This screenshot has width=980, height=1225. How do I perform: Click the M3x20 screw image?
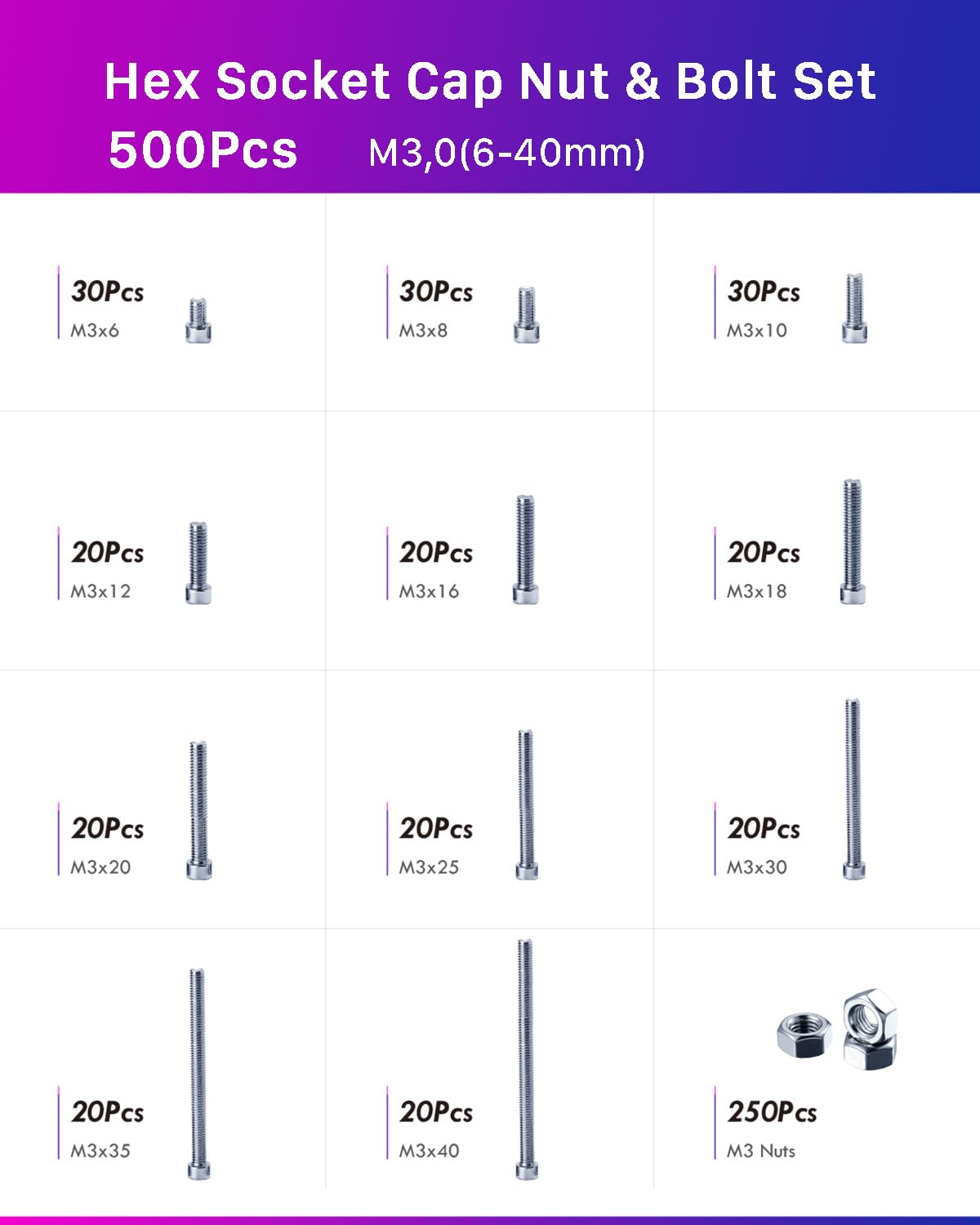click(x=198, y=810)
